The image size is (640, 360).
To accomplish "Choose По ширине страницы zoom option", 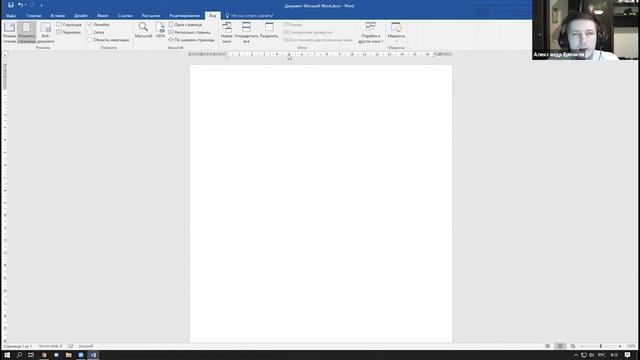I will 191,40.
